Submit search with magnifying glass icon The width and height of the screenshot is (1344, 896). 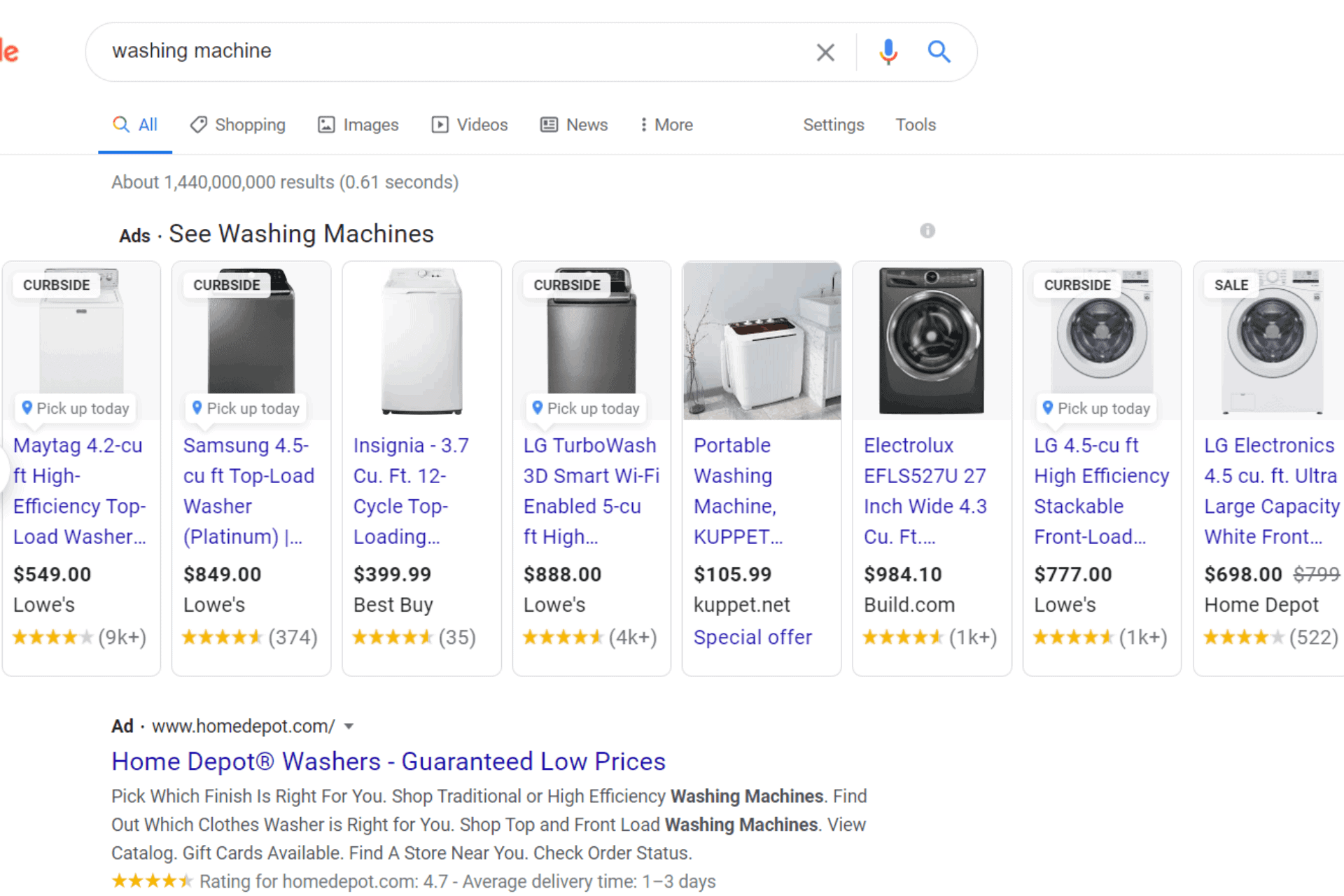(939, 51)
